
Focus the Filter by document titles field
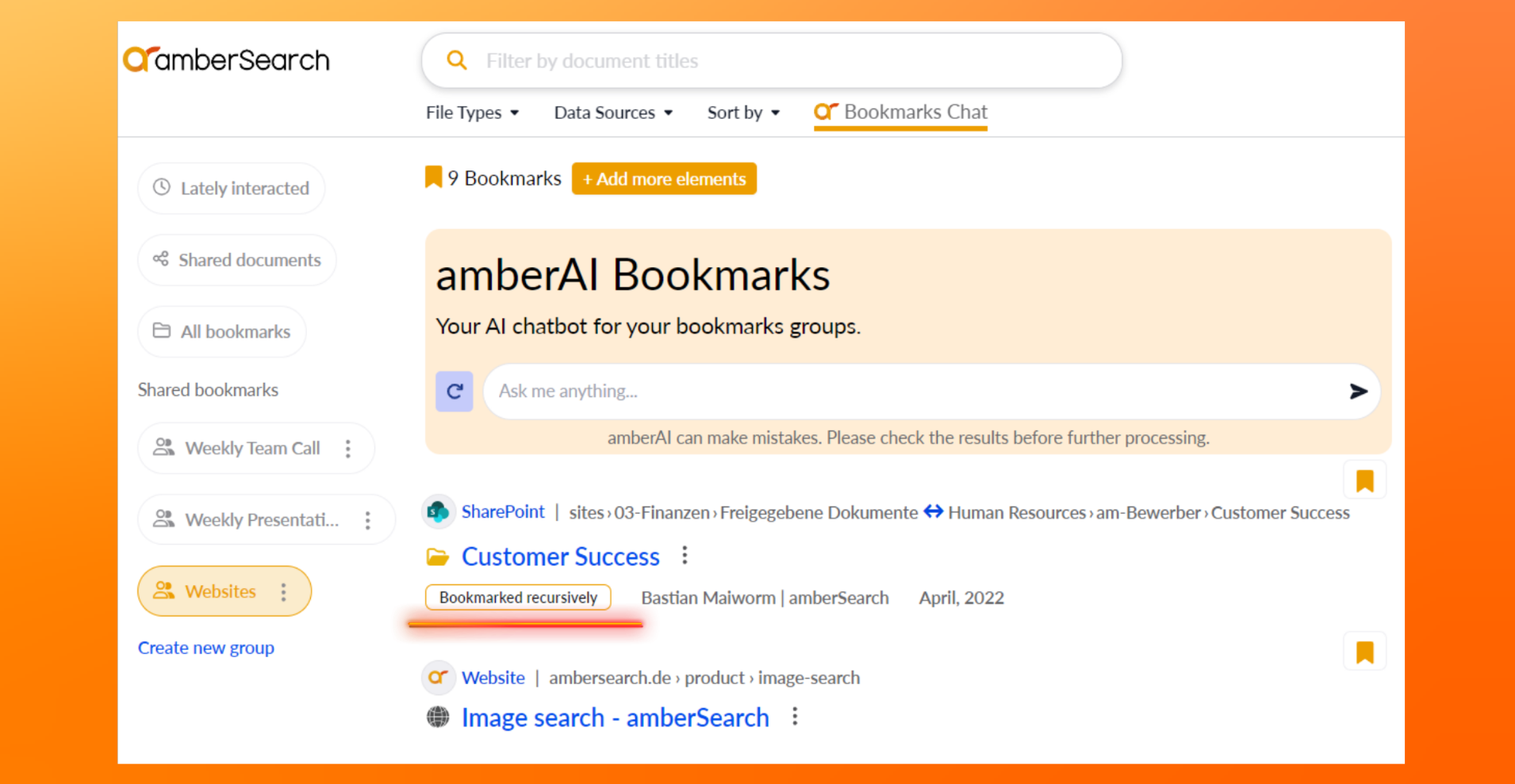772,61
